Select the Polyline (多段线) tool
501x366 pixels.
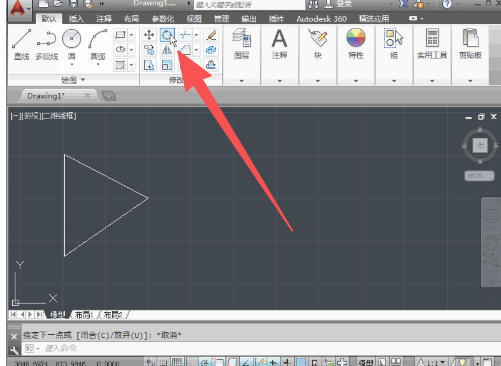coord(47,44)
